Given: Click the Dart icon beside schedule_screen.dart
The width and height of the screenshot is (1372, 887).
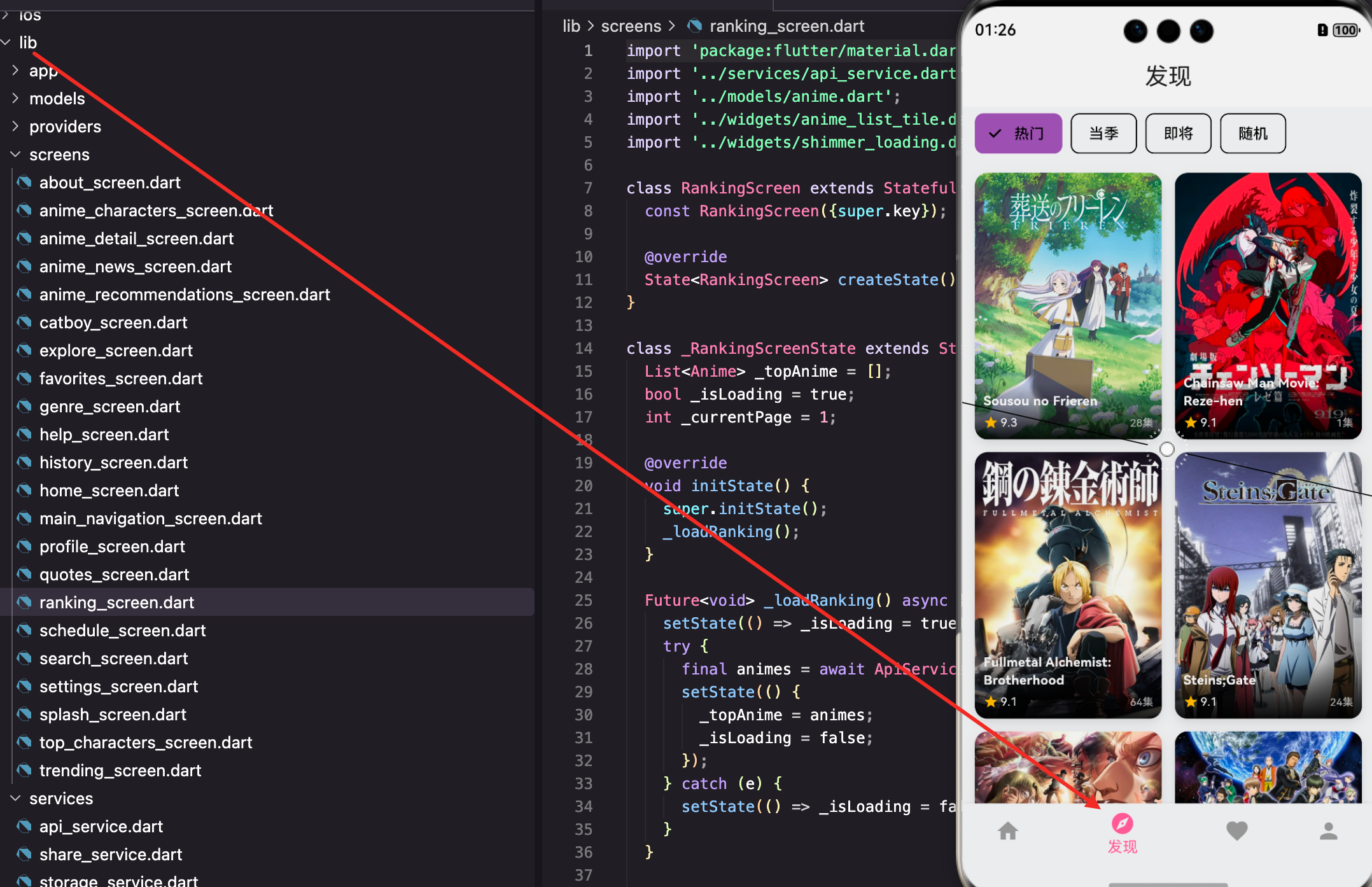Looking at the screenshot, I should (x=24, y=631).
